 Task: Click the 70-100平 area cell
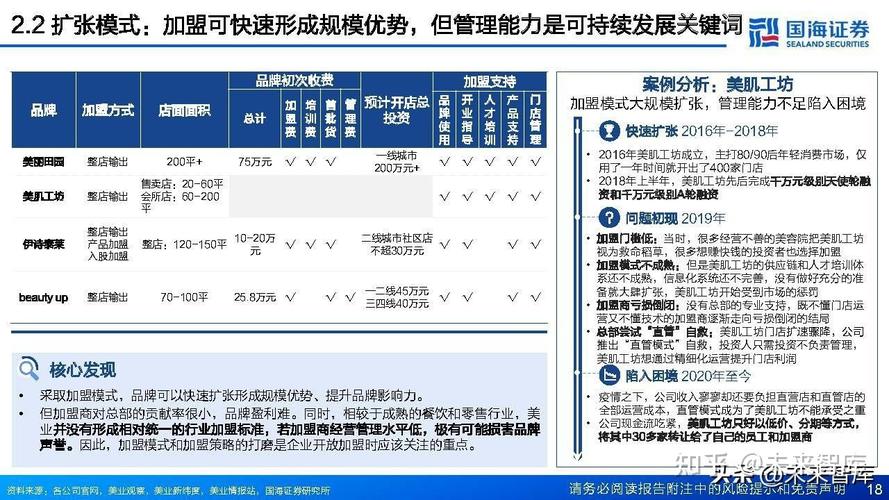184,297
